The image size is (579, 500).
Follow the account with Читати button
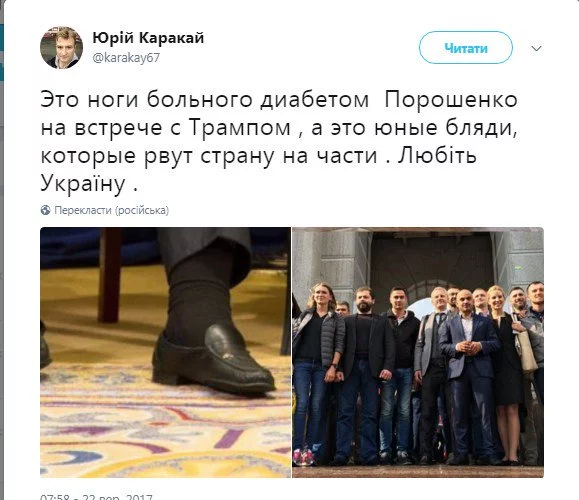(x=466, y=48)
